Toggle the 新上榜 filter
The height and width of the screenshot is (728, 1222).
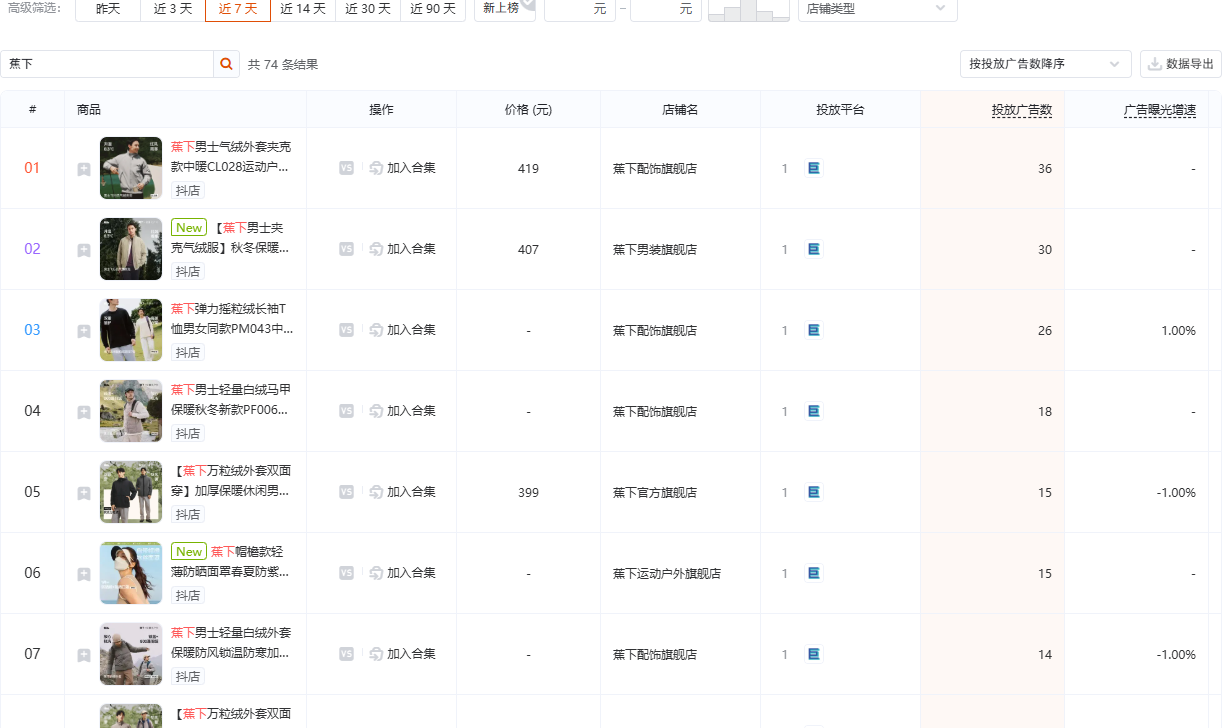505,8
